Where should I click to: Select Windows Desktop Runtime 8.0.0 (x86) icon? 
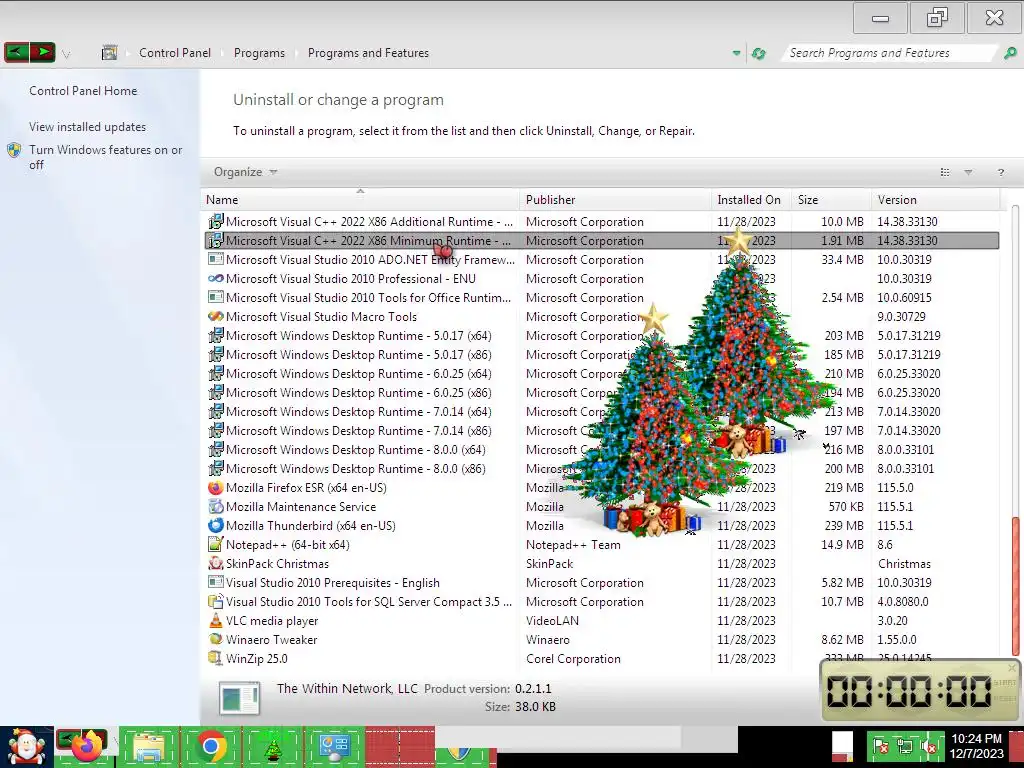pyautogui.click(x=216, y=468)
